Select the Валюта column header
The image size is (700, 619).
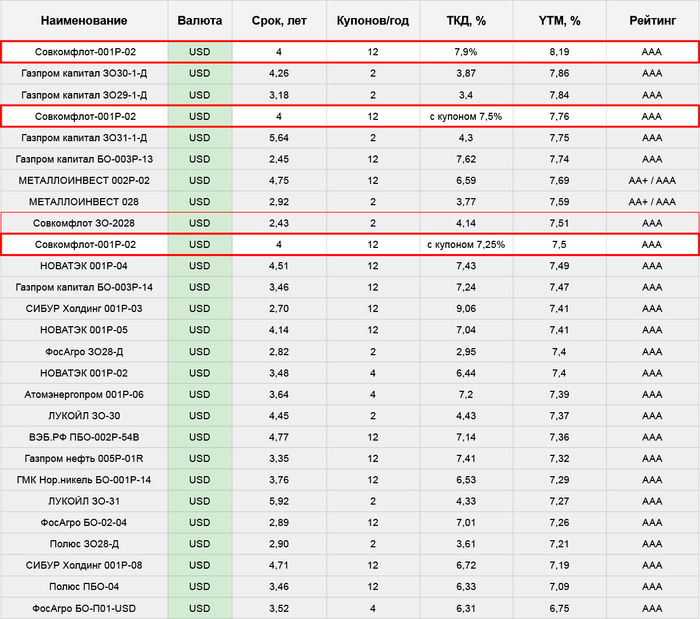pyautogui.click(x=200, y=20)
